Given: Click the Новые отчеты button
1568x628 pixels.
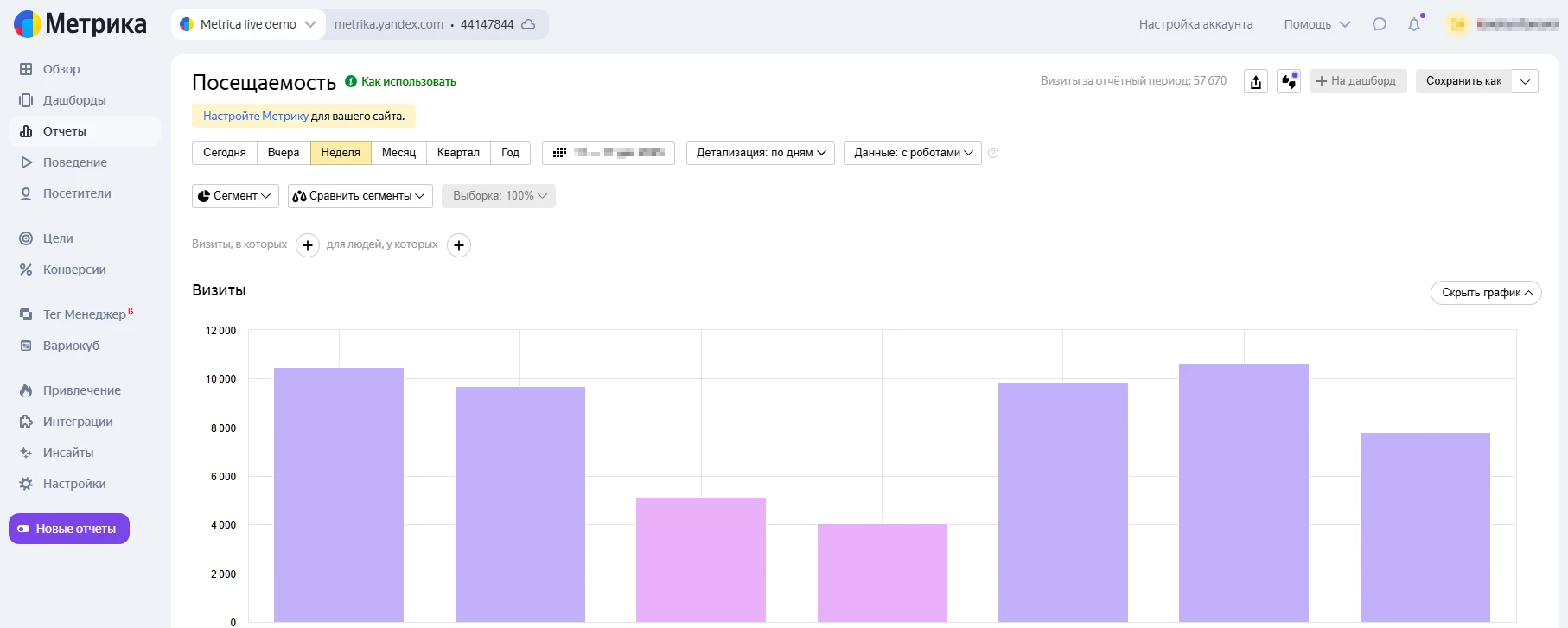Looking at the screenshot, I should click(x=69, y=529).
